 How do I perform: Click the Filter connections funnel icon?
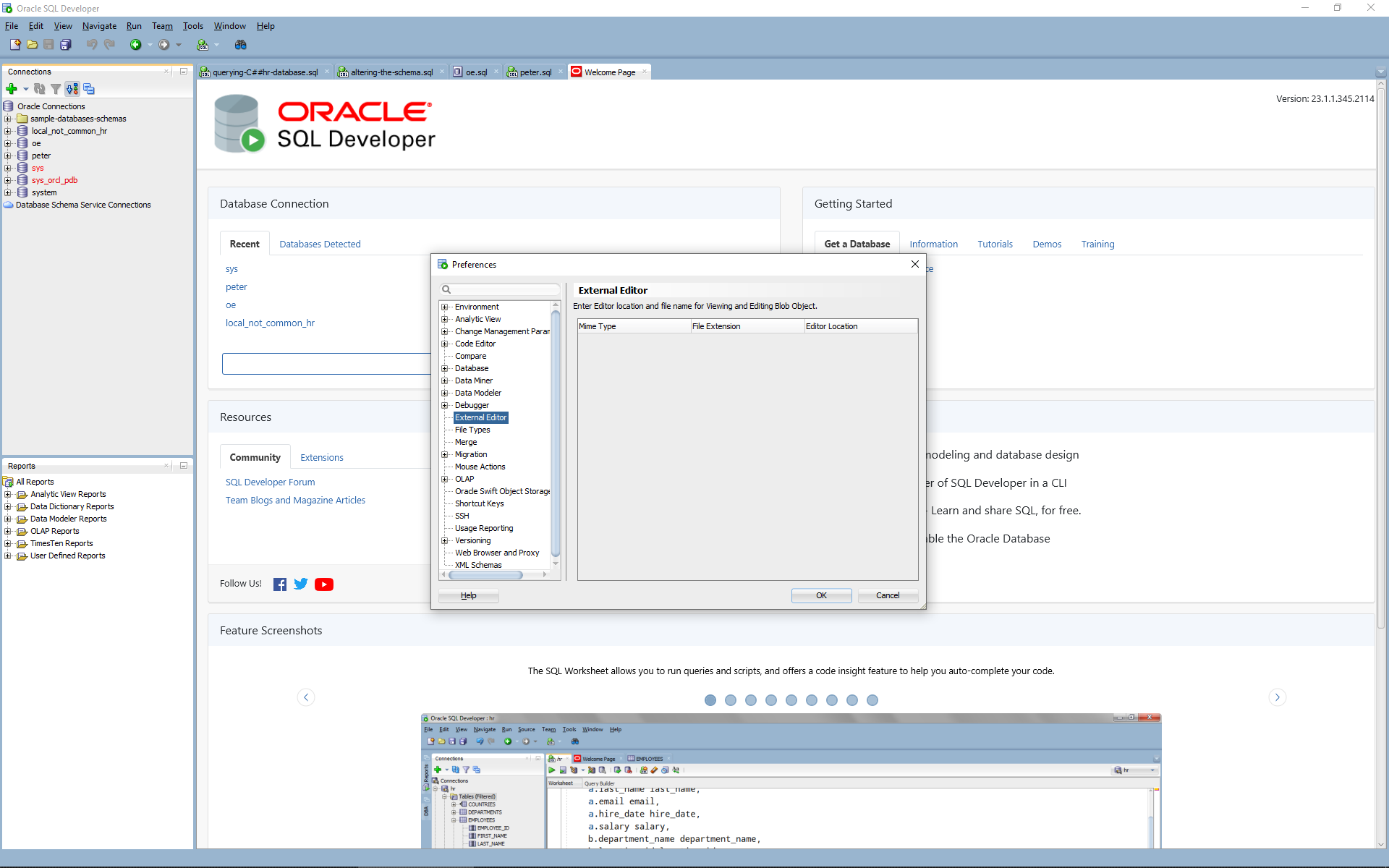56,89
